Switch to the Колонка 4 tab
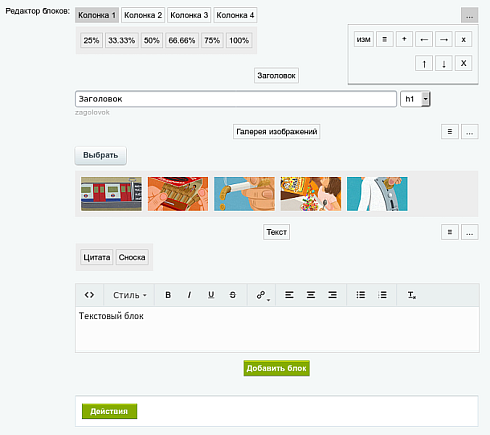 [235, 15]
